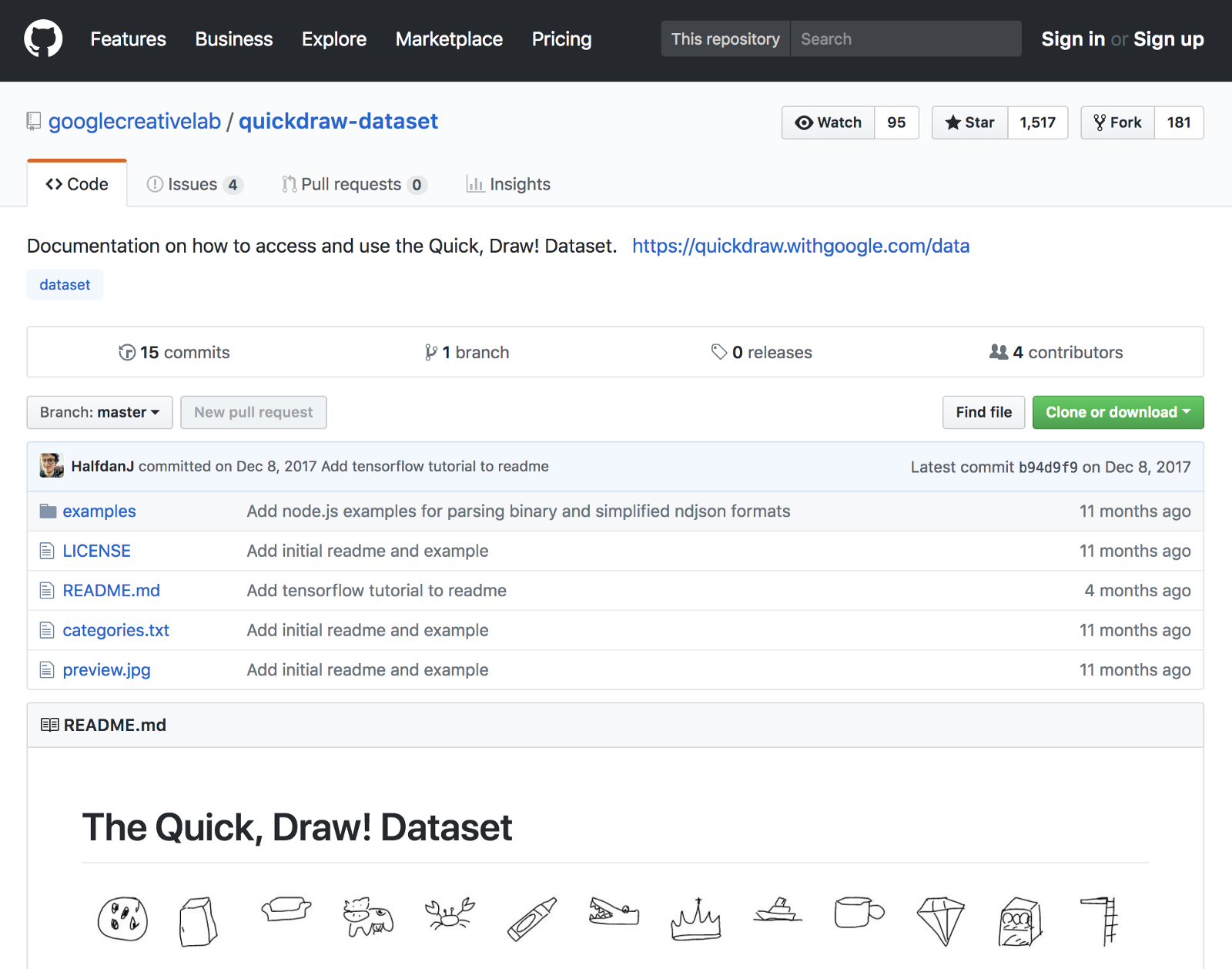This screenshot has height=969, width=1232.
Task: Click the crown doodle in README preview
Action: click(695, 920)
